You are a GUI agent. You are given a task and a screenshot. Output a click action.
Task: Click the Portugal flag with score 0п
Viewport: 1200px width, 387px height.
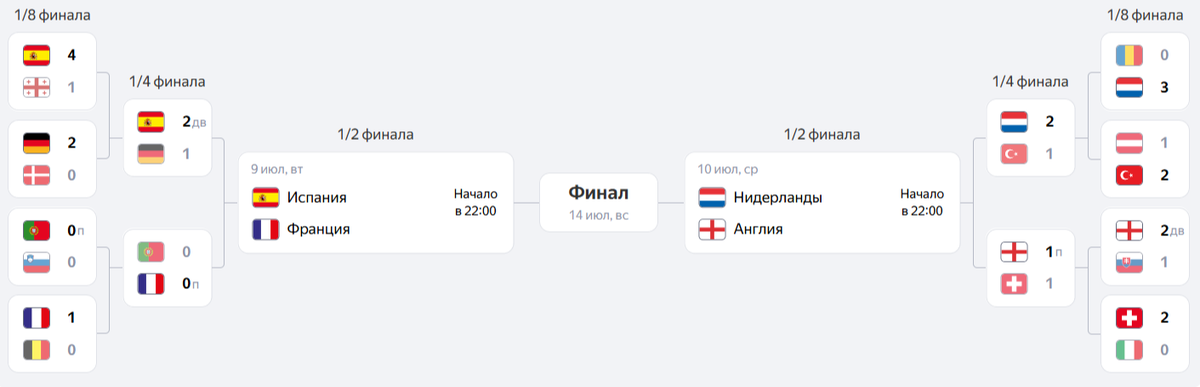[36, 230]
